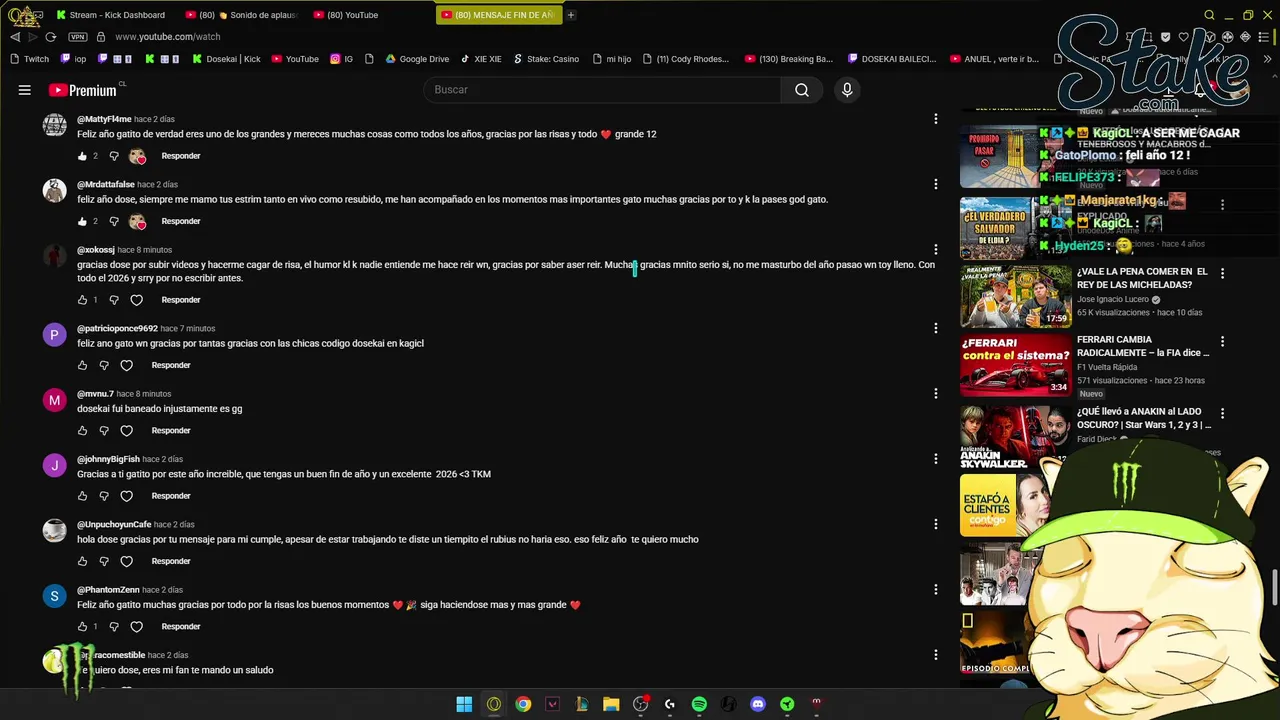This screenshot has height=720, width=1280.
Task: Open the three-dot menu on @UnpuchoyunCafe's comment
Action: point(936,524)
